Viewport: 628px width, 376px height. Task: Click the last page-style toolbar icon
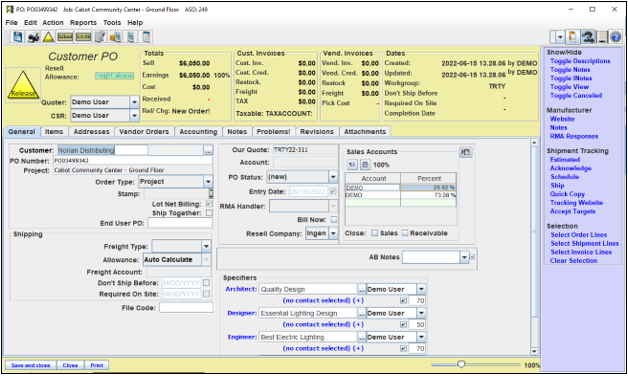click(x=147, y=37)
